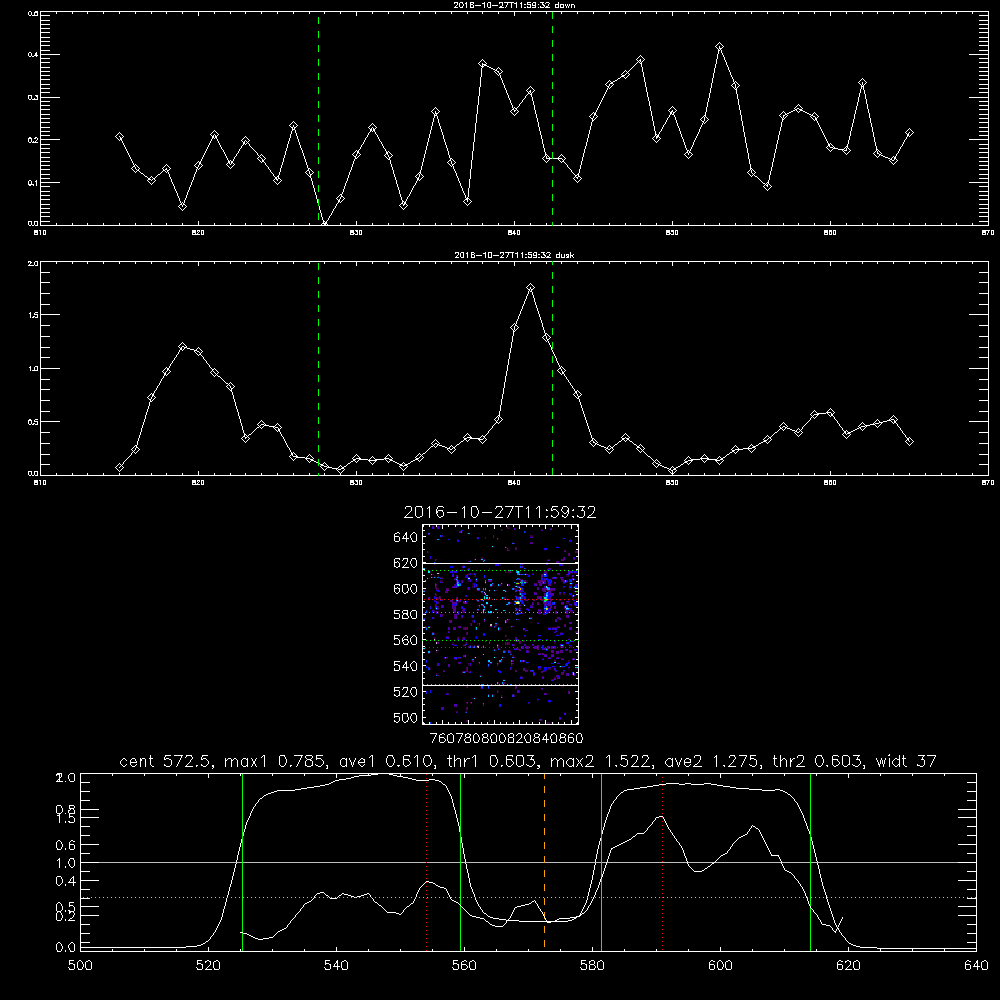Click the green solid line near 614 in bottom plot
The width and height of the screenshot is (1000, 1000).
(810, 861)
